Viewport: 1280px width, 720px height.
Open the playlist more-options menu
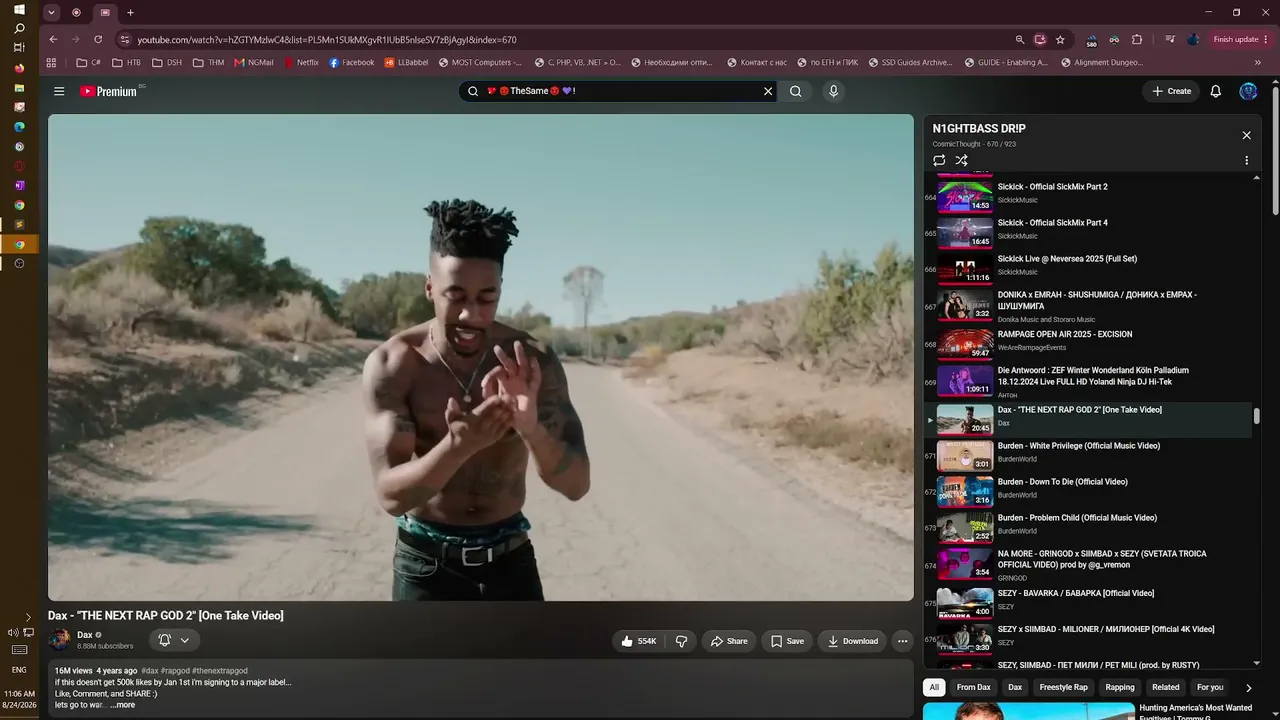(1246, 160)
